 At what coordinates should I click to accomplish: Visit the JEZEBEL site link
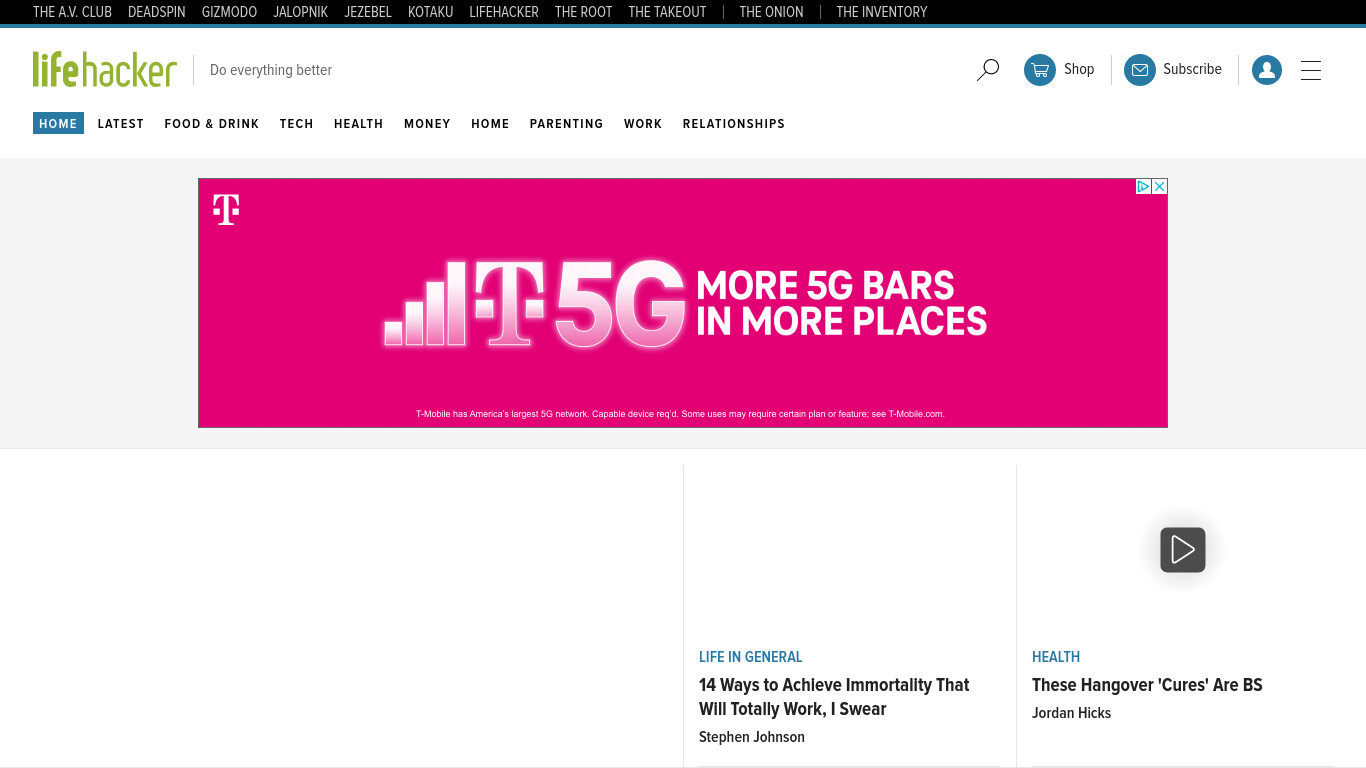tap(368, 12)
